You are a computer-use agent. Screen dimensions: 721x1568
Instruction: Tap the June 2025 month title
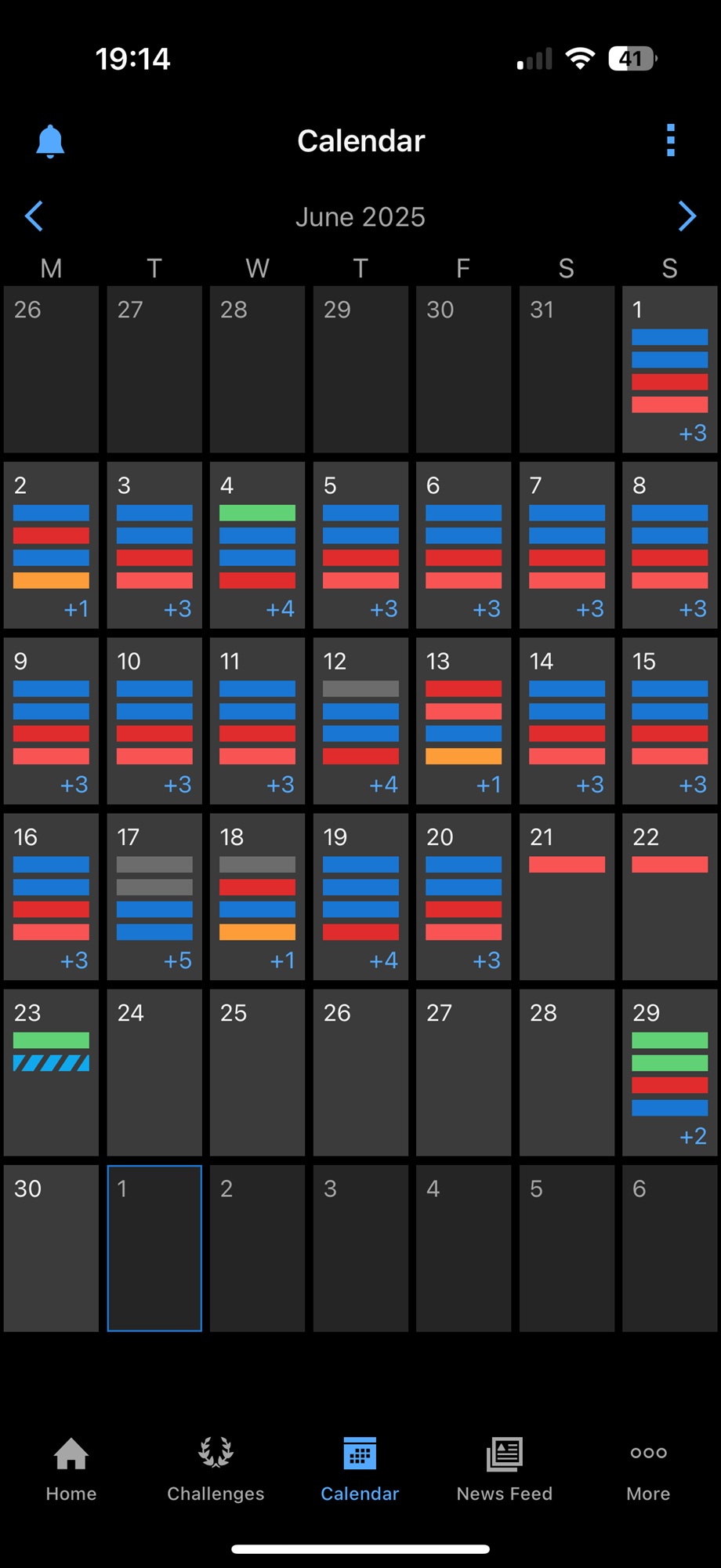[360, 217]
